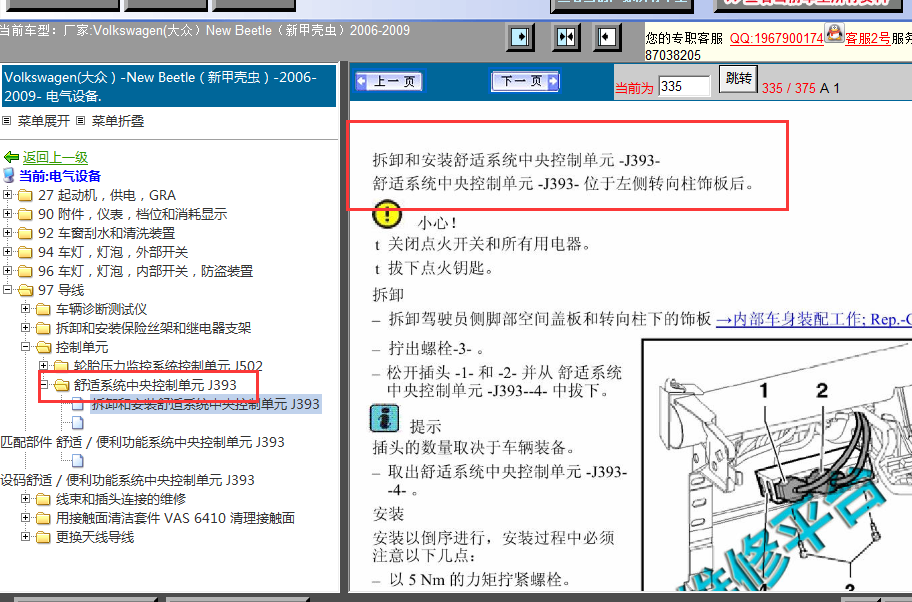Click the green back arrow icon
The height and width of the screenshot is (602, 912).
pyautogui.click(x=11, y=157)
